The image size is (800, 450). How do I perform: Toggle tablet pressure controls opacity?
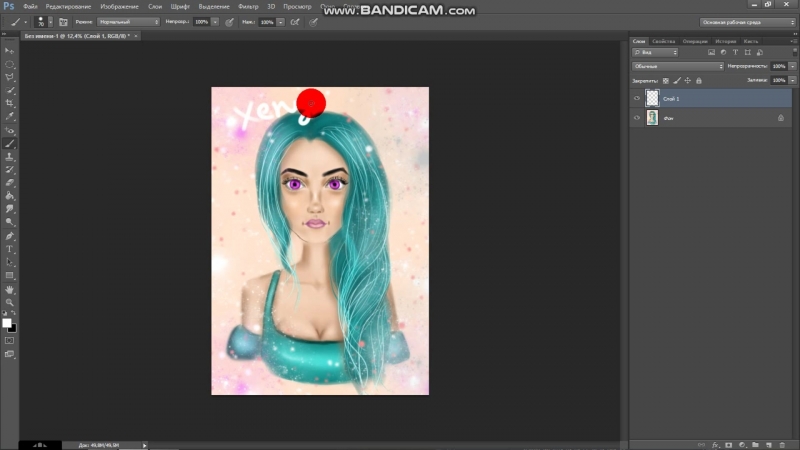click(230, 22)
